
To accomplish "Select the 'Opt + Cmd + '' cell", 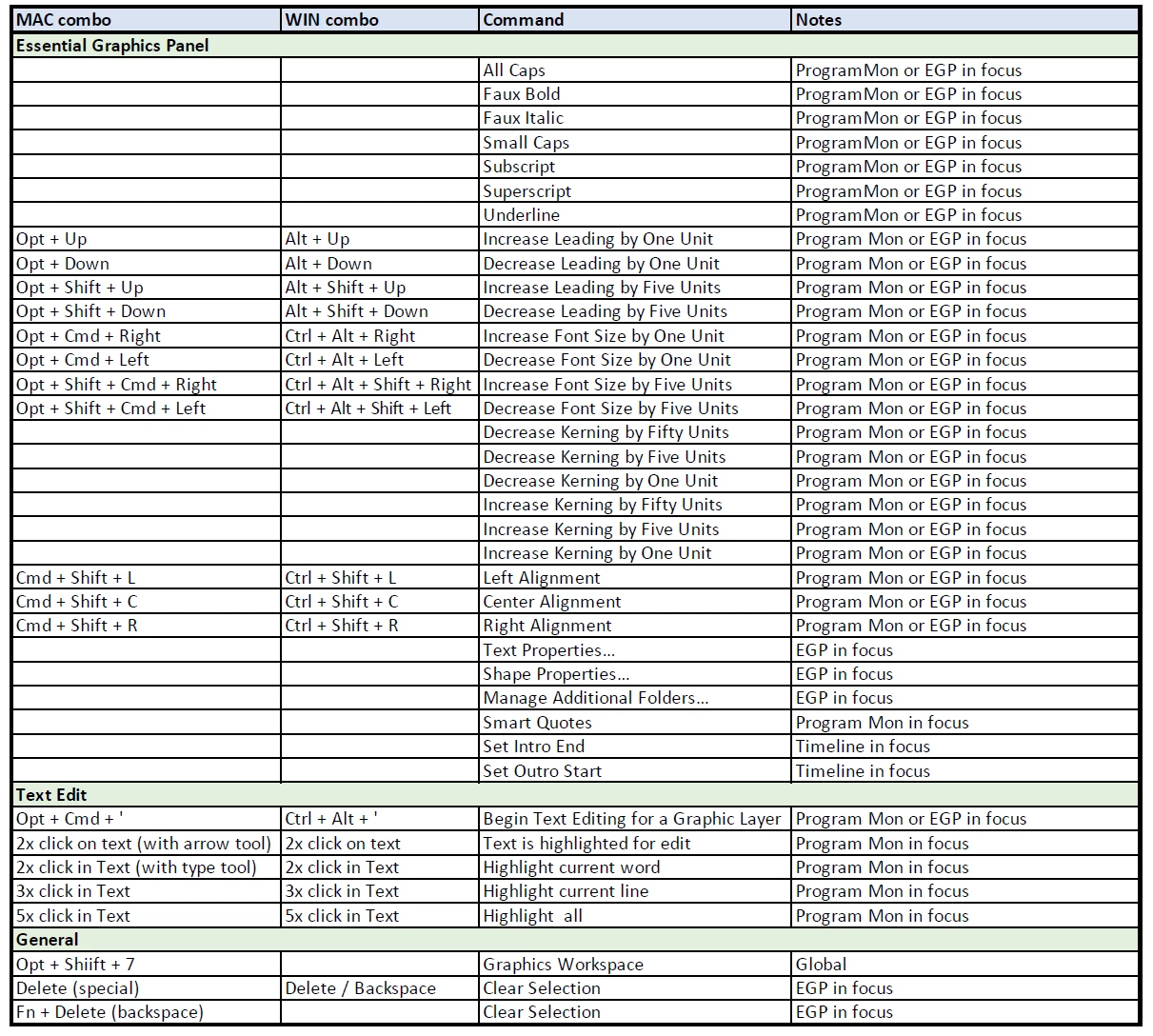I will click(x=147, y=819).
